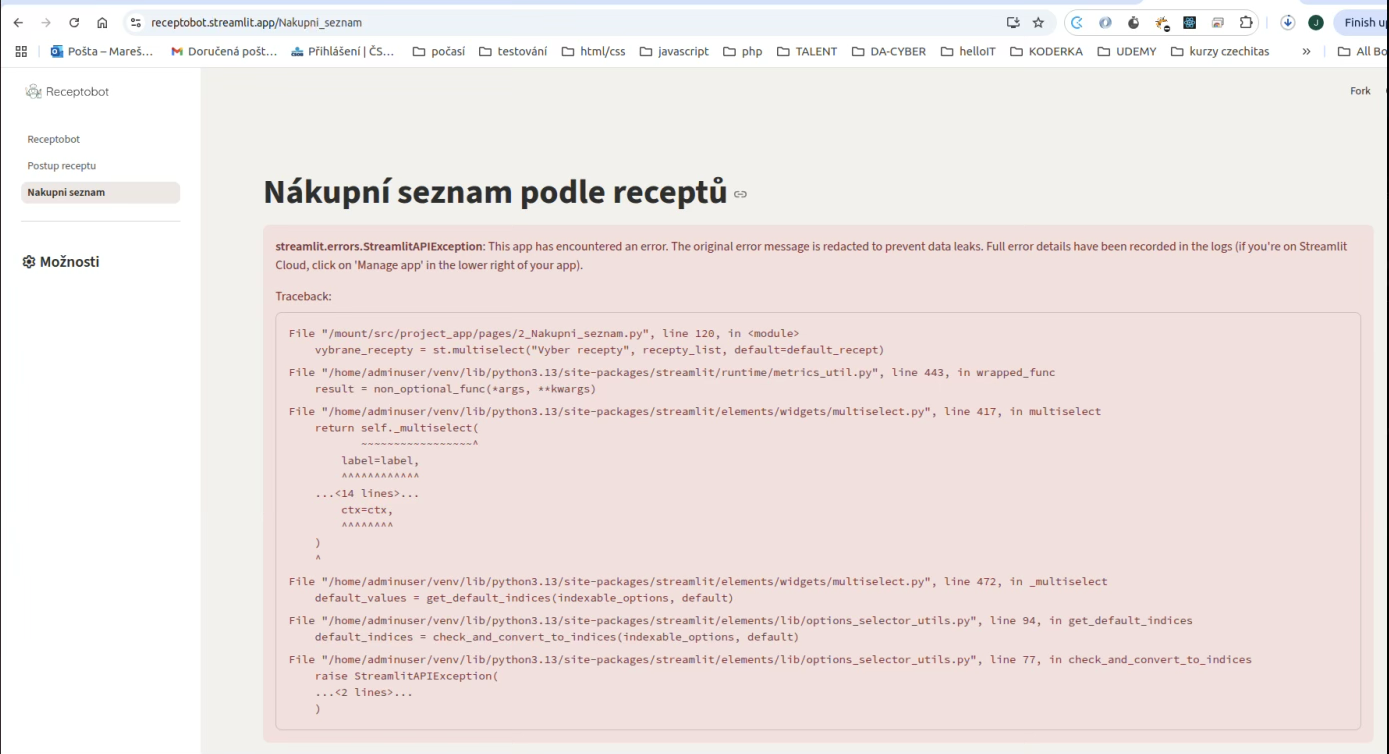Click the Fork button

tap(1360, 91)
